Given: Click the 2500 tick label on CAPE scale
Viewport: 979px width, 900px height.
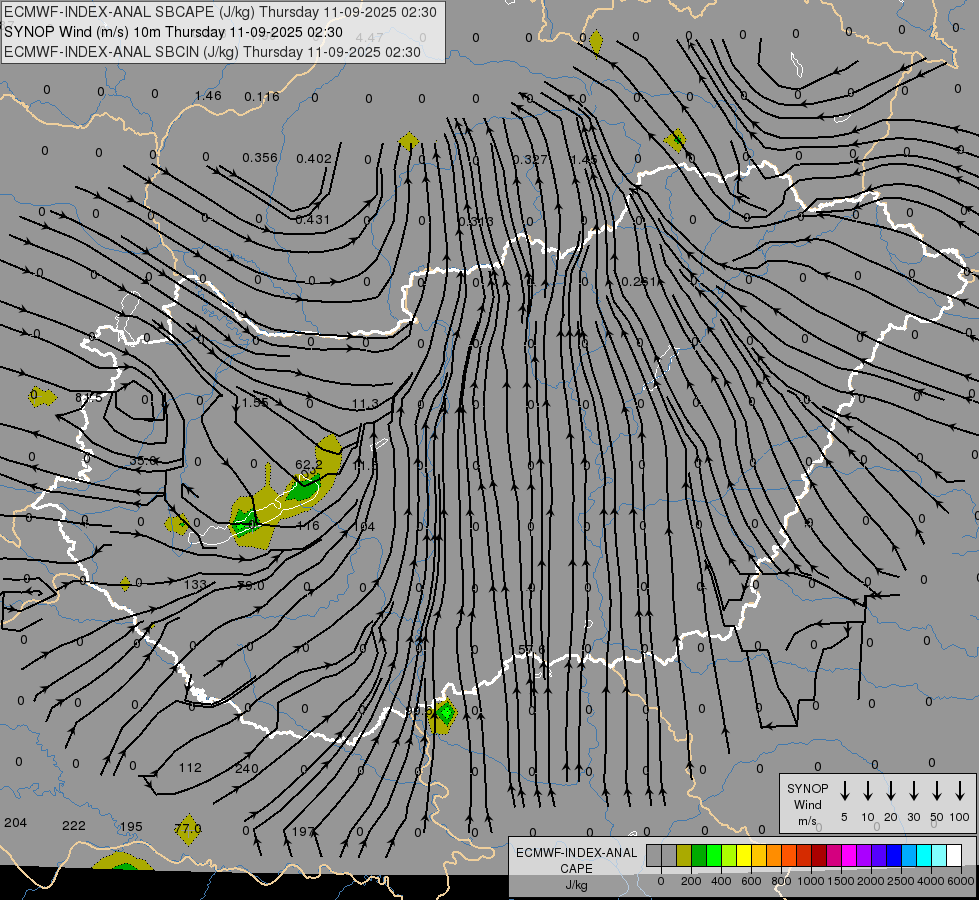Looking at the screenshot, I should (900, 881).
